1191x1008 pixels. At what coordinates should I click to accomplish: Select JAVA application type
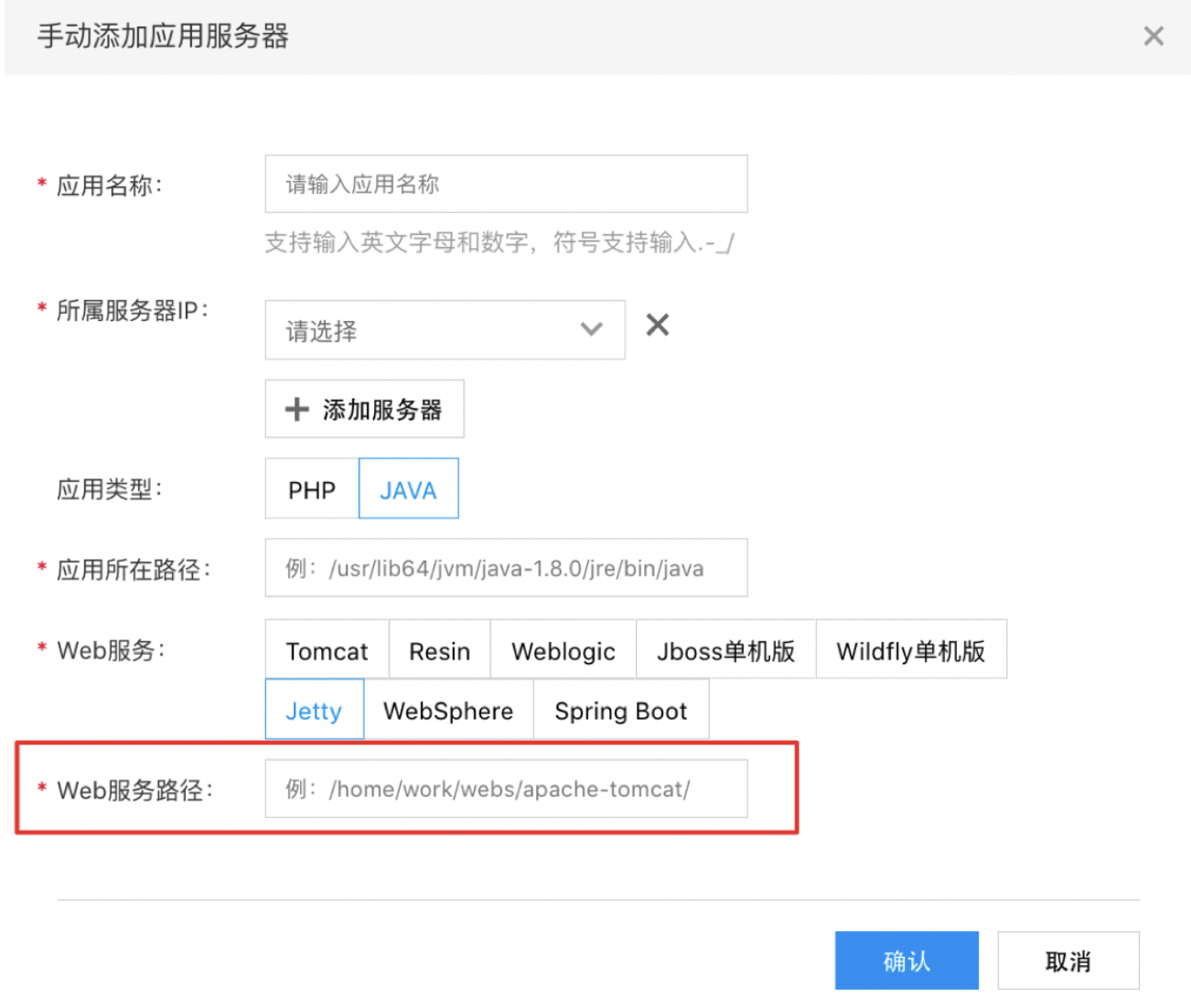tap(408, 489)
